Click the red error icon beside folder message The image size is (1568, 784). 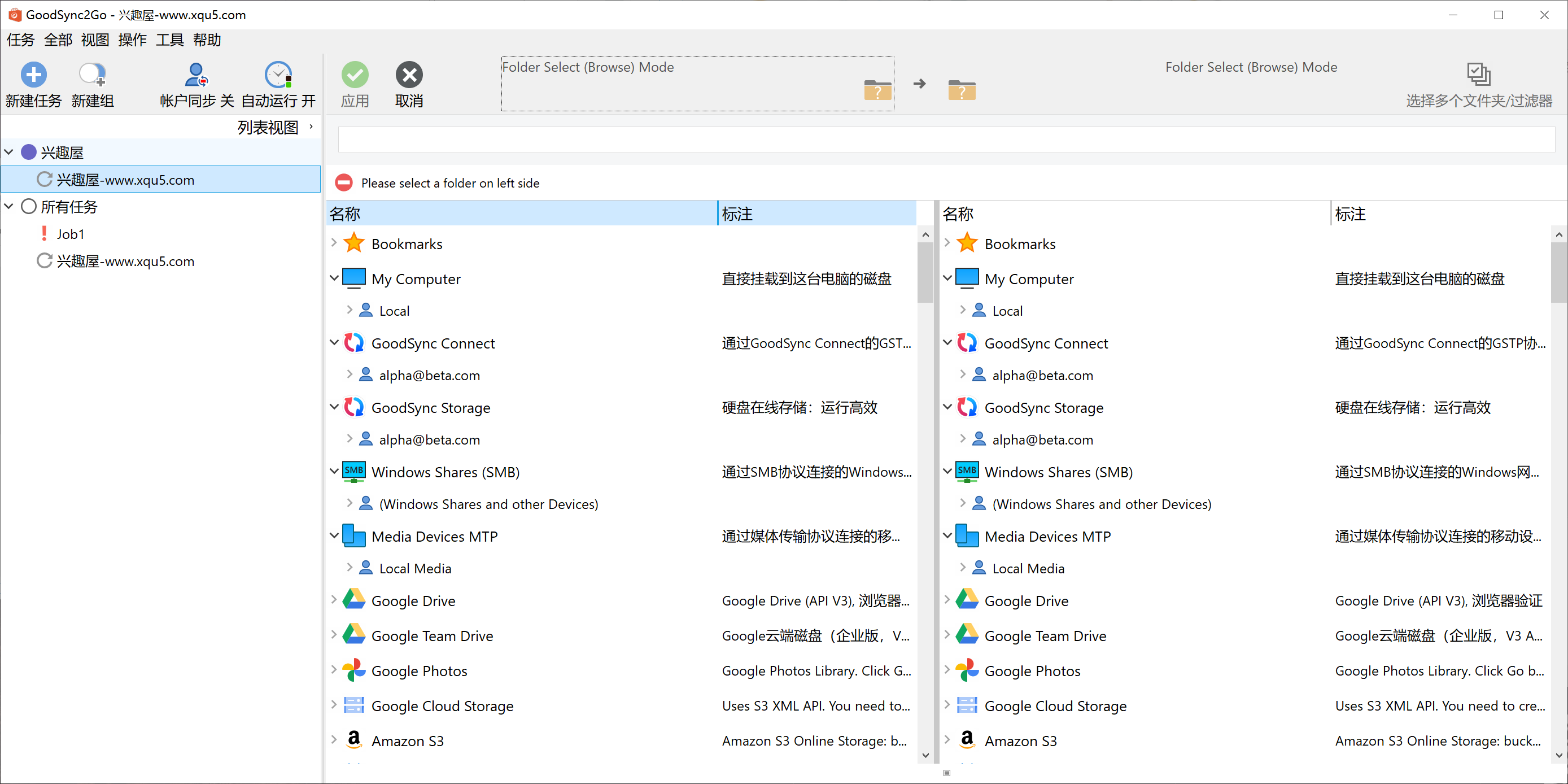[344, 182]
